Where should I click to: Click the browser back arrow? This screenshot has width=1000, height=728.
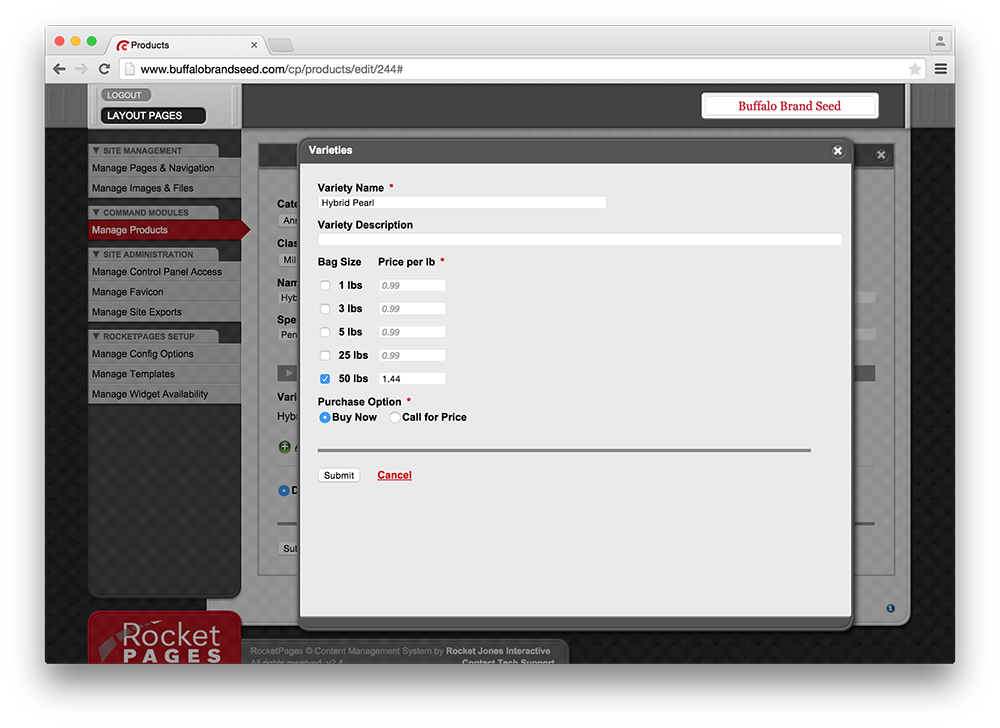click(x=59, y=69)
